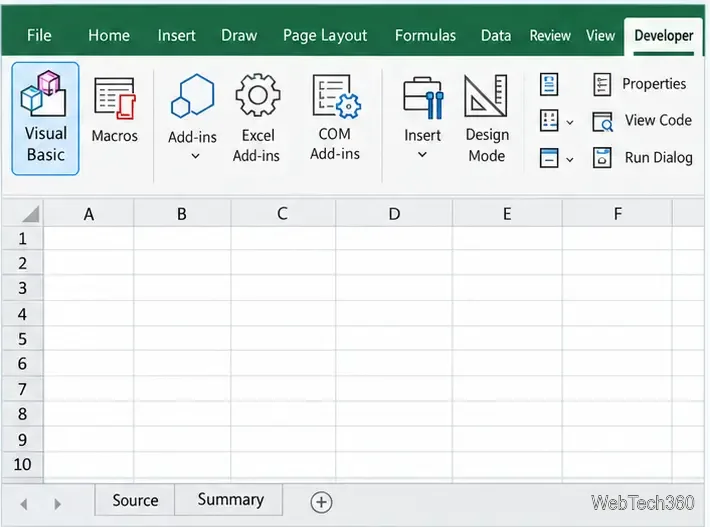Switch to the Page Layout tab
This screenshot has height=527, width=710.
(325, 35)
